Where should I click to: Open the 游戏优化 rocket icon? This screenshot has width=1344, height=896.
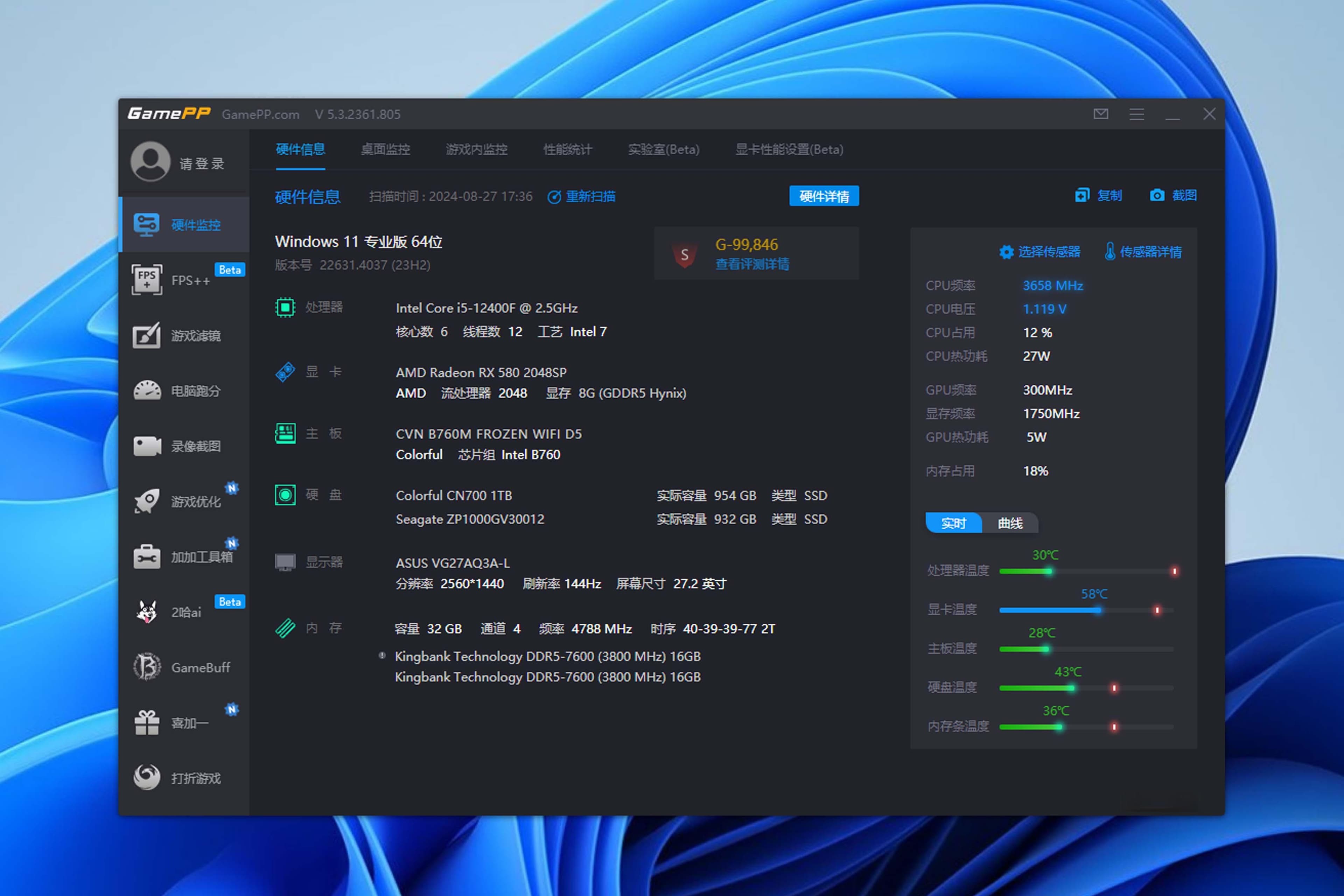point(147,501)
